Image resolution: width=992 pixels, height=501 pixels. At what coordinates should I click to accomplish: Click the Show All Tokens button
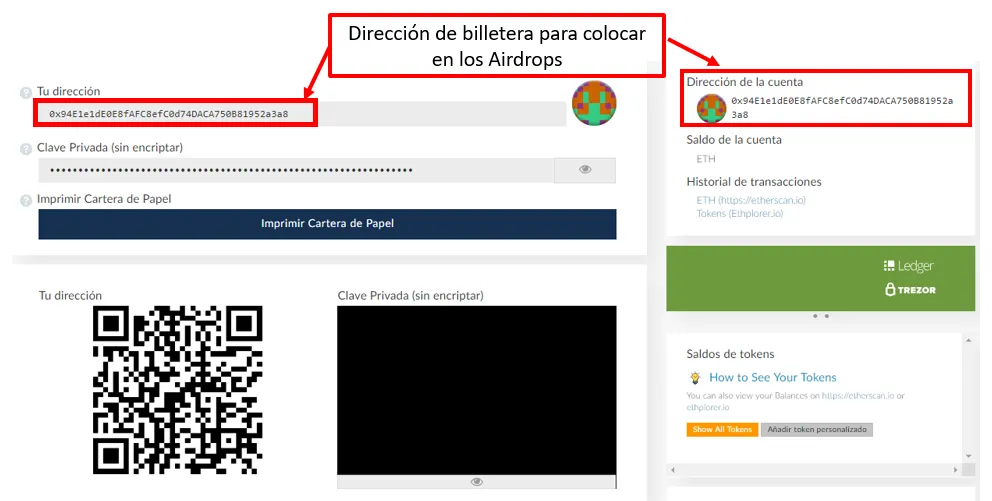[x=722, y=430]
